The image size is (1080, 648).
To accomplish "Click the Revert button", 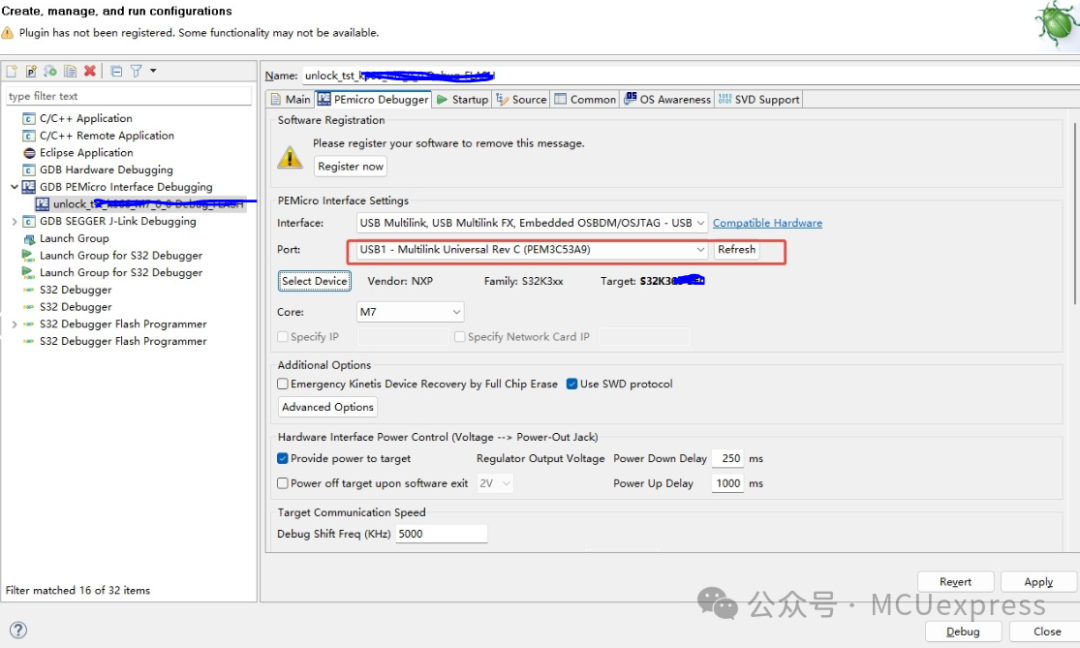I will point(955,582).
